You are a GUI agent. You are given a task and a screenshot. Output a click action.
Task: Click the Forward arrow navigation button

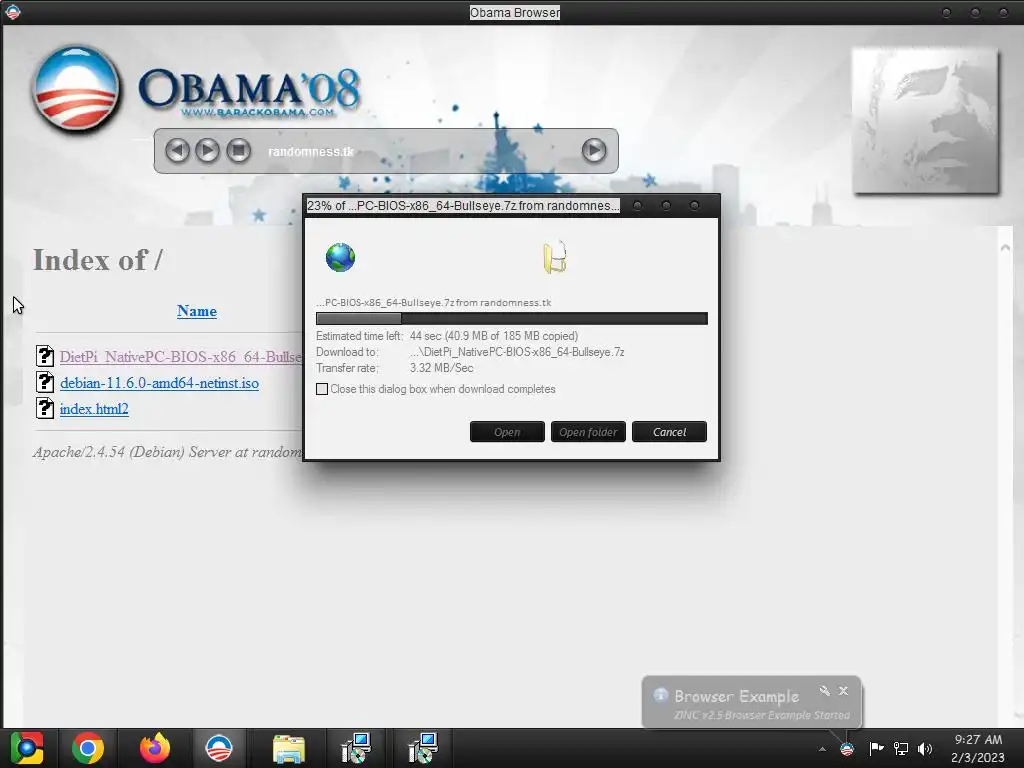[208, 151]
